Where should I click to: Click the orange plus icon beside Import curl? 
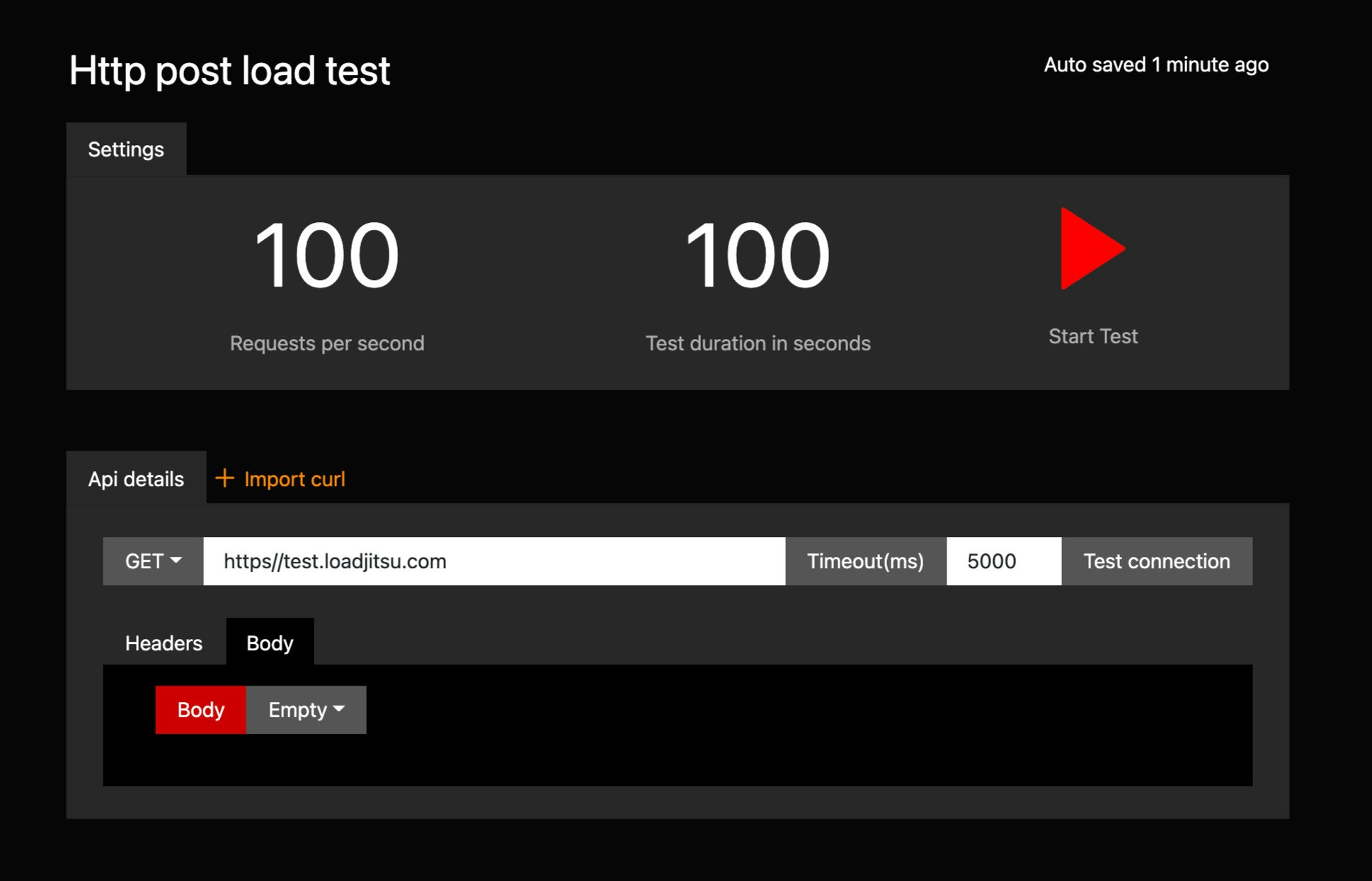coord(224,478)
